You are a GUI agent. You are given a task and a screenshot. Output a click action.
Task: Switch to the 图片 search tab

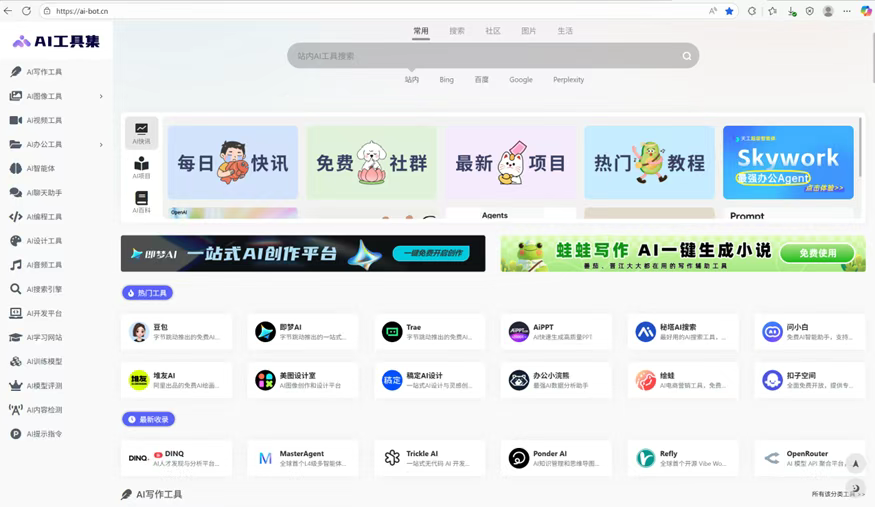coord(528,31)
